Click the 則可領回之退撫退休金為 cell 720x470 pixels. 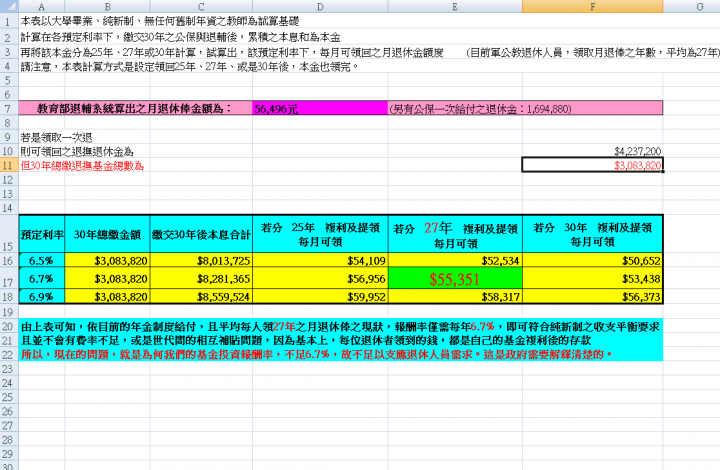pos(77,151)
